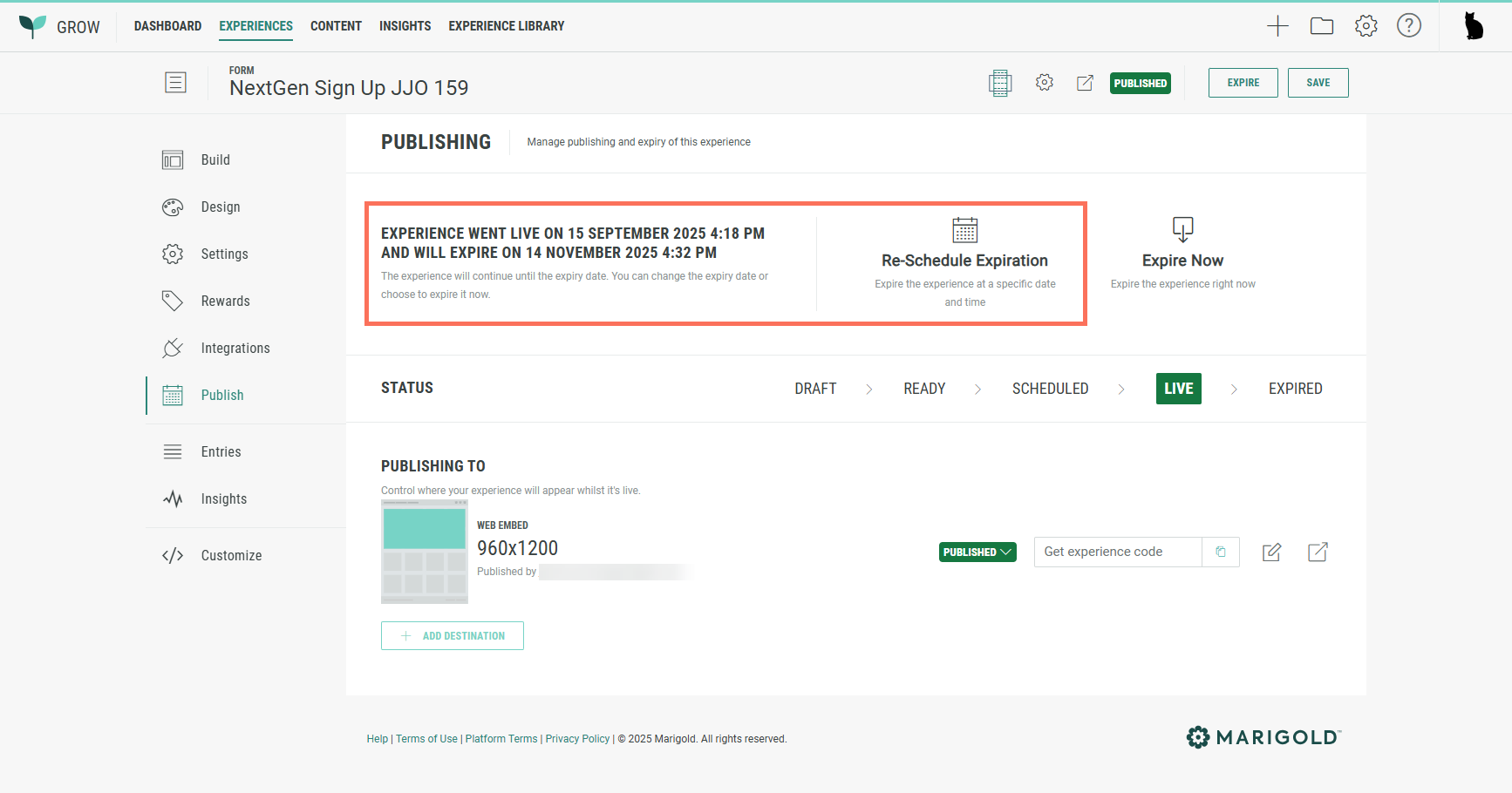Click the edit web embed pencil icon
This screenshot has height=793, width=1512.
[1271, 552]
